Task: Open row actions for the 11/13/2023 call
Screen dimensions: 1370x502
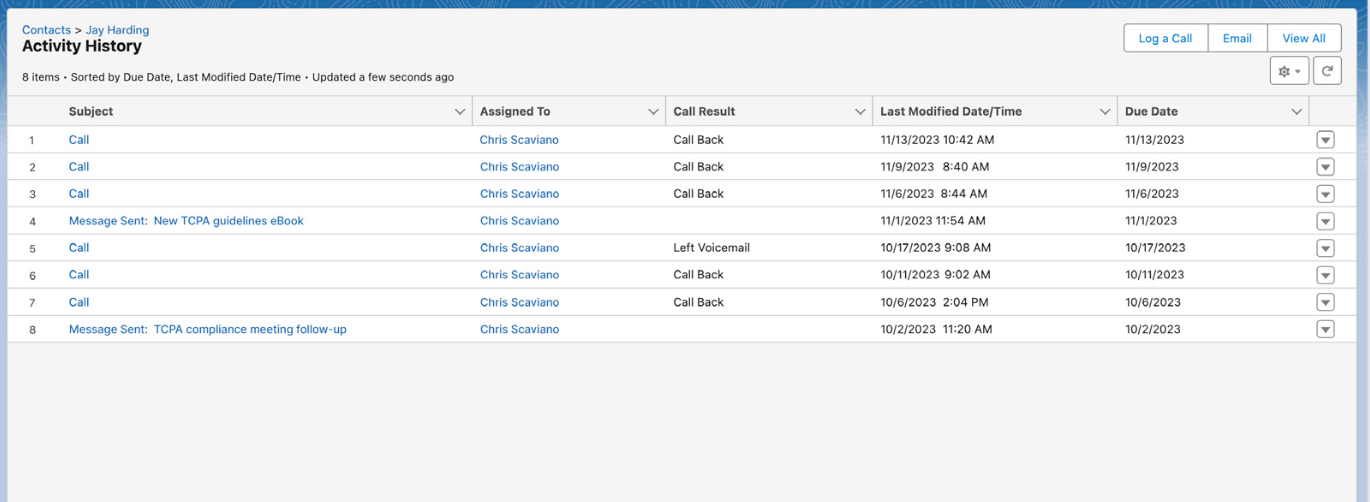Action: coord(1325,140)
